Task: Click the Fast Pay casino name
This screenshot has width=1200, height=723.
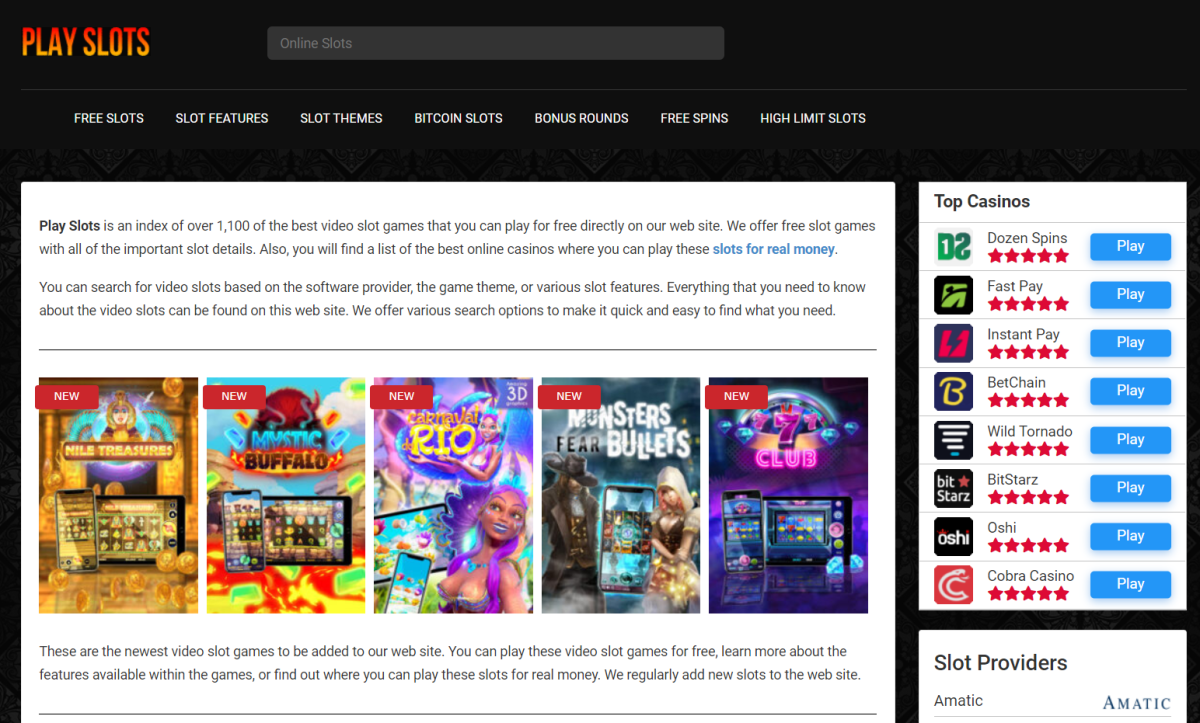Action: pyautogui.click(x=1015, y=286)
